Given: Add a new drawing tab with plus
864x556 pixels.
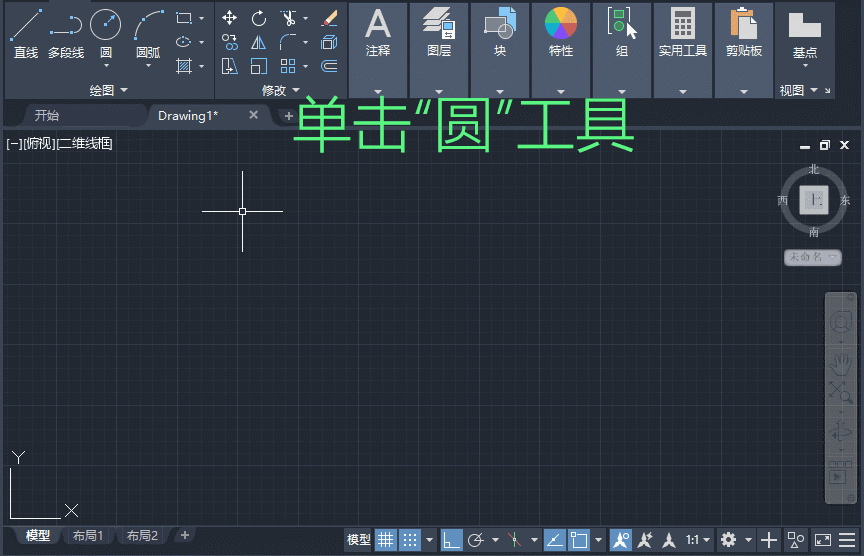Looking at the screenshot, I should coord(288,116).
